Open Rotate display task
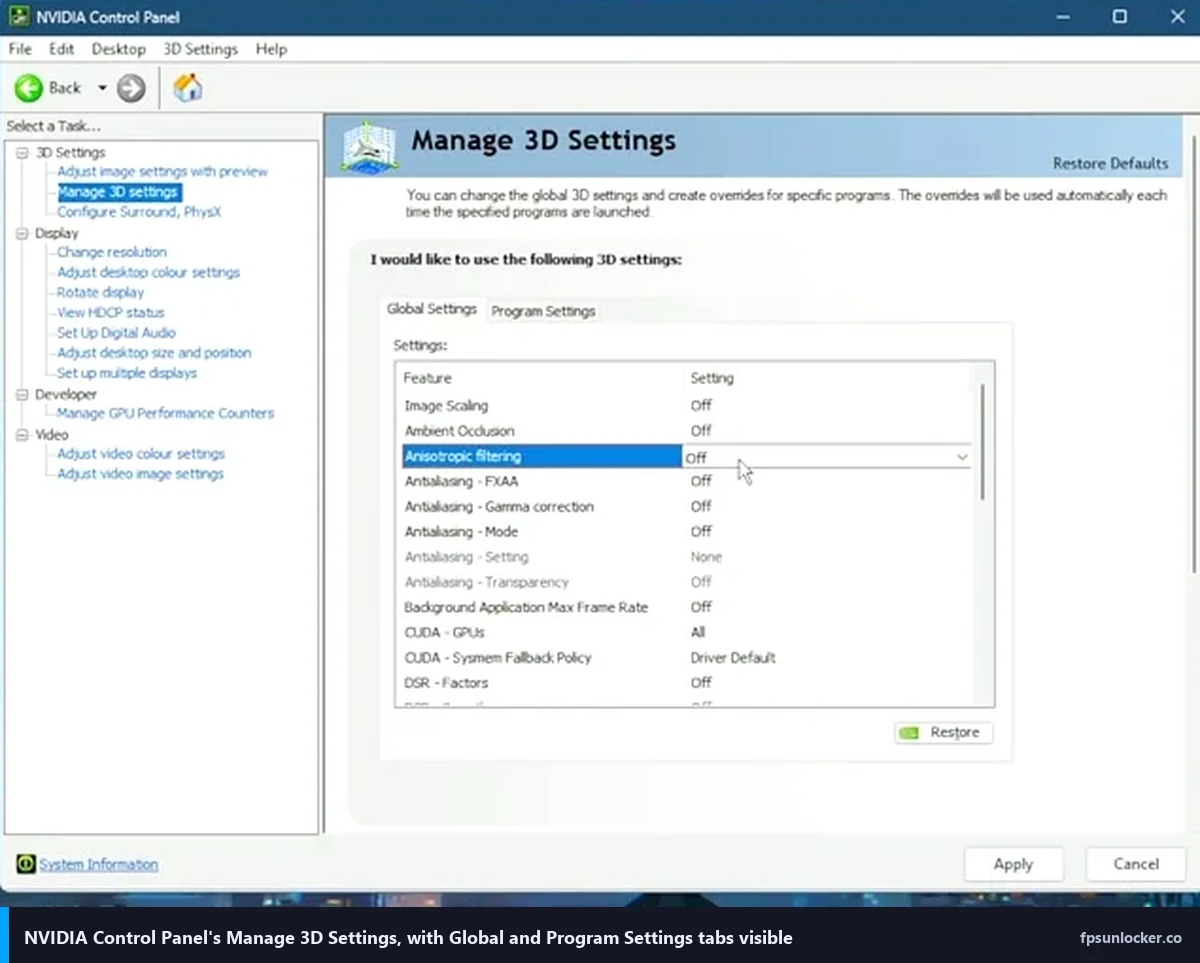The height and width of the screenshot is (963, 1200). [x=100, y=292]
